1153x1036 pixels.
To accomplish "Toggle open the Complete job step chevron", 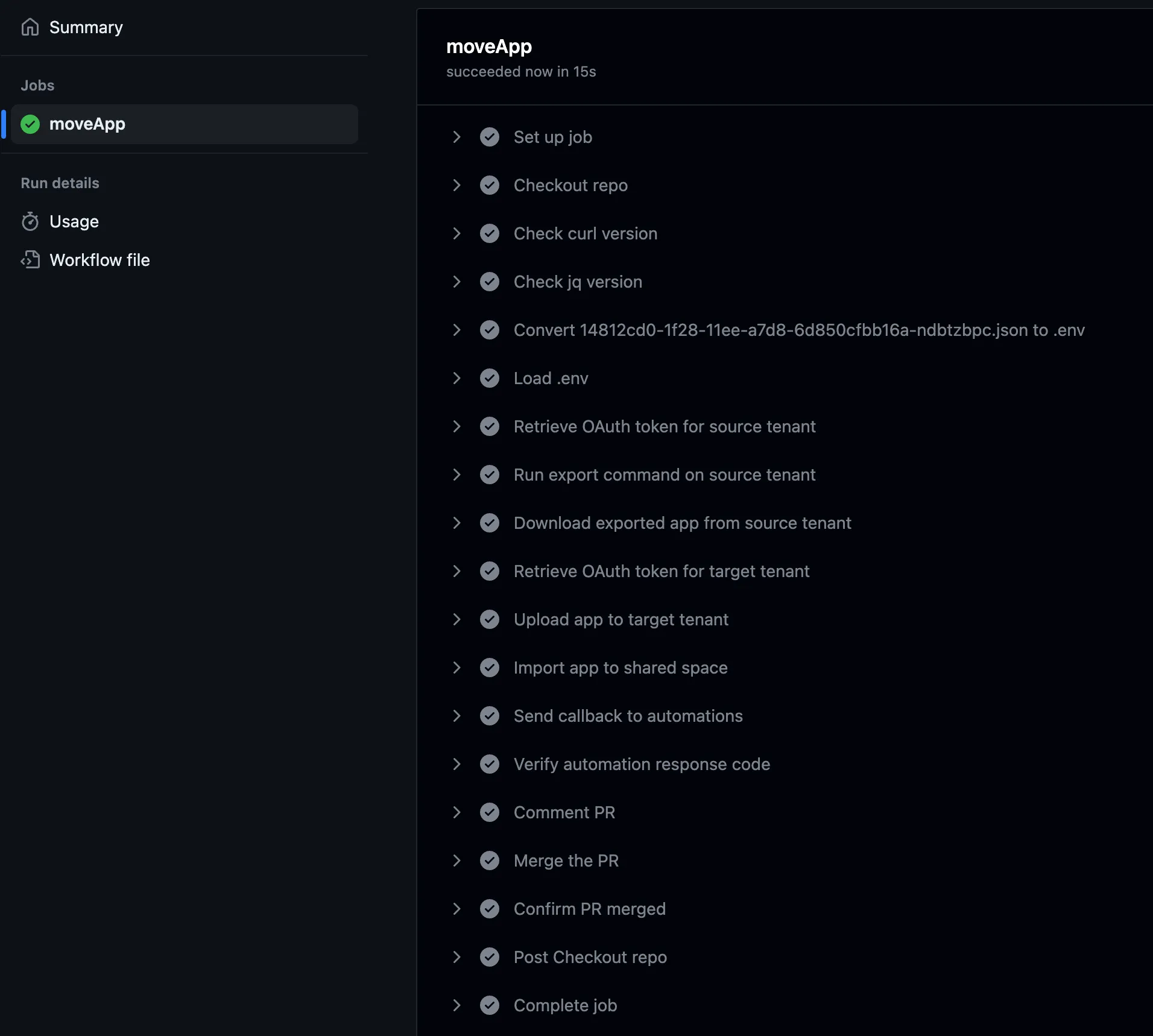I will [456, 1005].
